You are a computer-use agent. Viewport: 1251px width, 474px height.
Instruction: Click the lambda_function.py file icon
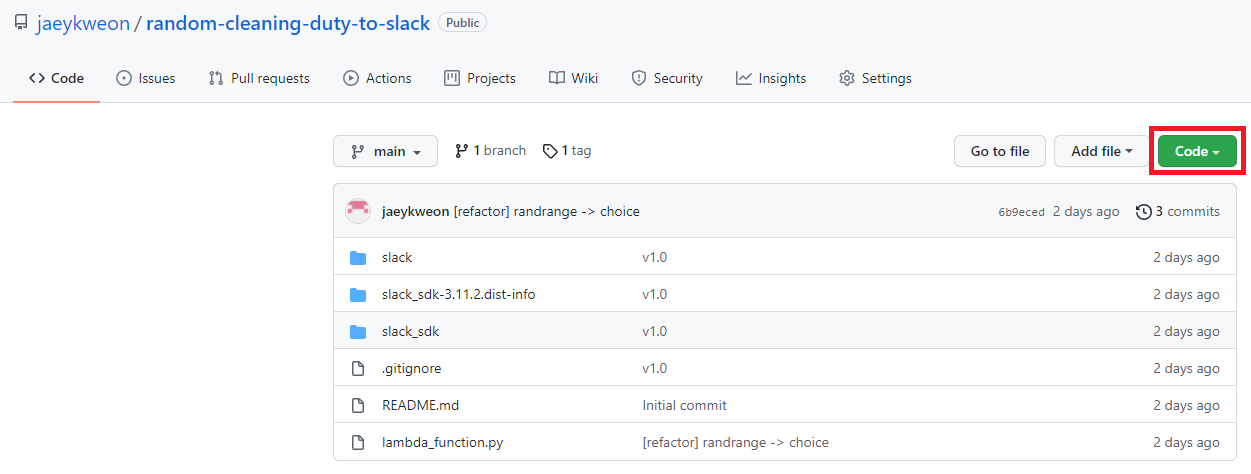358,443
